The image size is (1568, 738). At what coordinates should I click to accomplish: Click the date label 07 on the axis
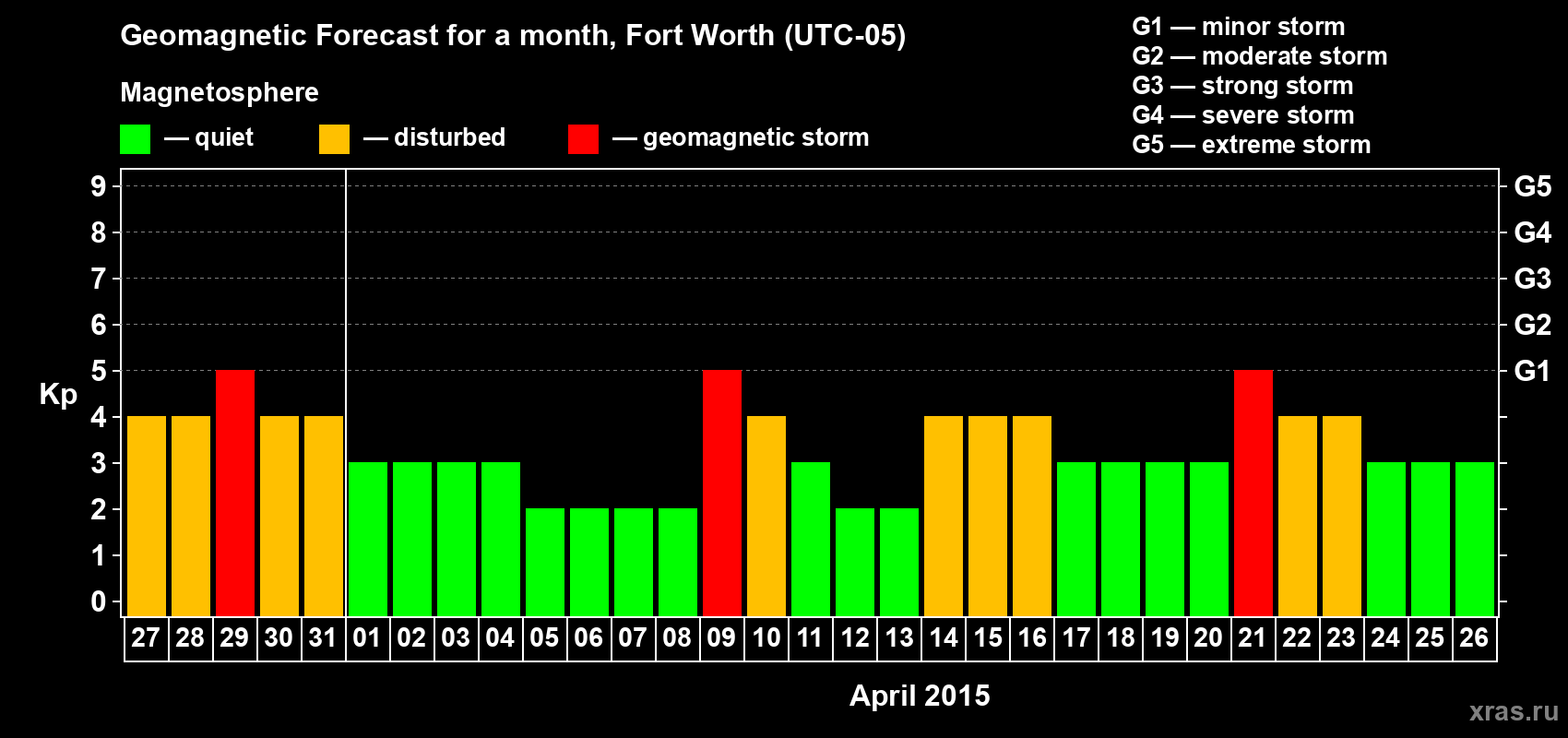[x=633, y=638]
